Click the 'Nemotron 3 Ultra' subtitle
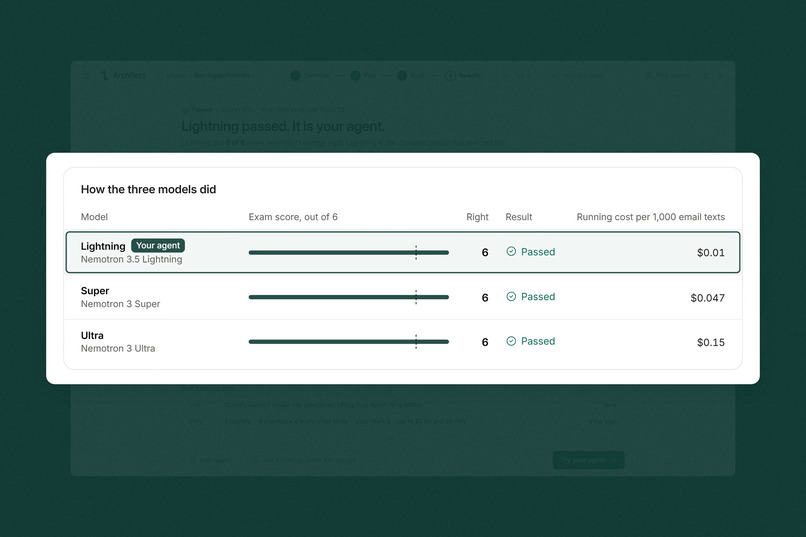 pyautogui.click(x=118, y=348)
